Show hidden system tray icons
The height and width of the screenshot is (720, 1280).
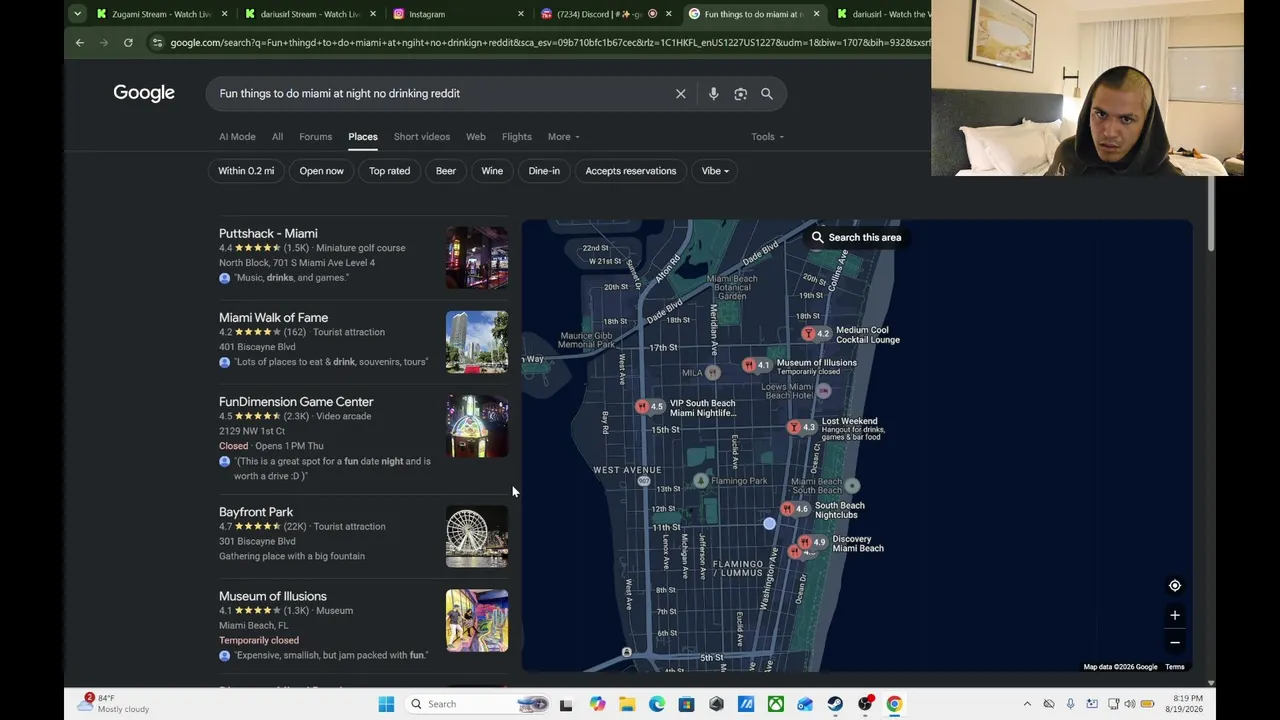click(x=1027, y=704)
